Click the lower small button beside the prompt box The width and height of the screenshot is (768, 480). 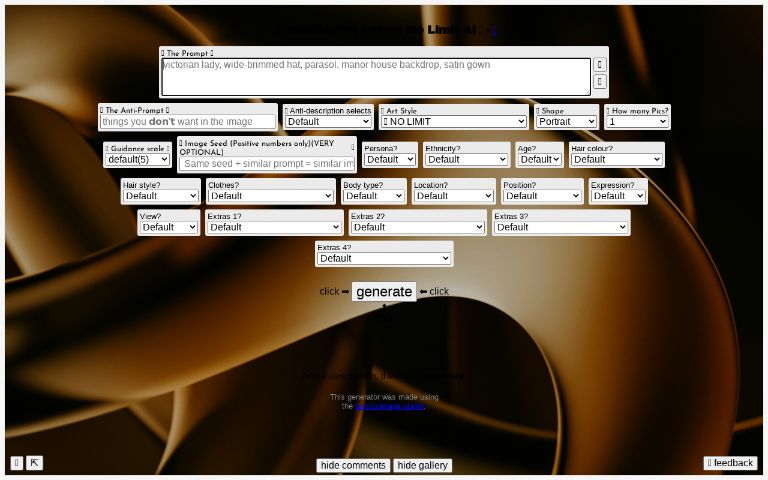(600, 82)
